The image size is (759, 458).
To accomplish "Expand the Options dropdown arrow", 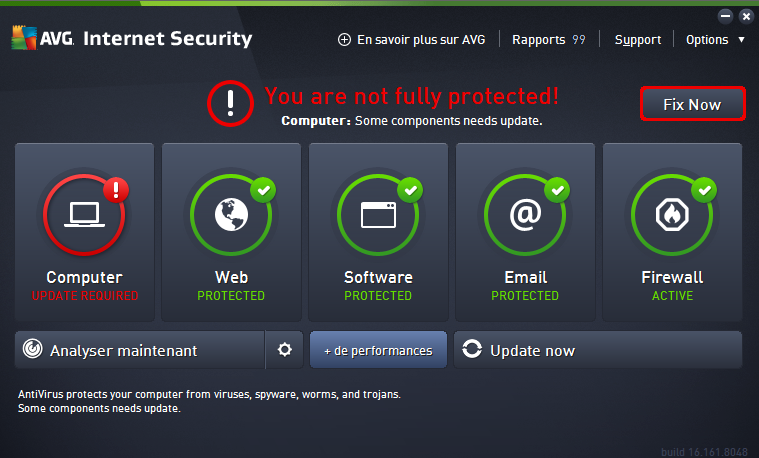I will point(741,40).
